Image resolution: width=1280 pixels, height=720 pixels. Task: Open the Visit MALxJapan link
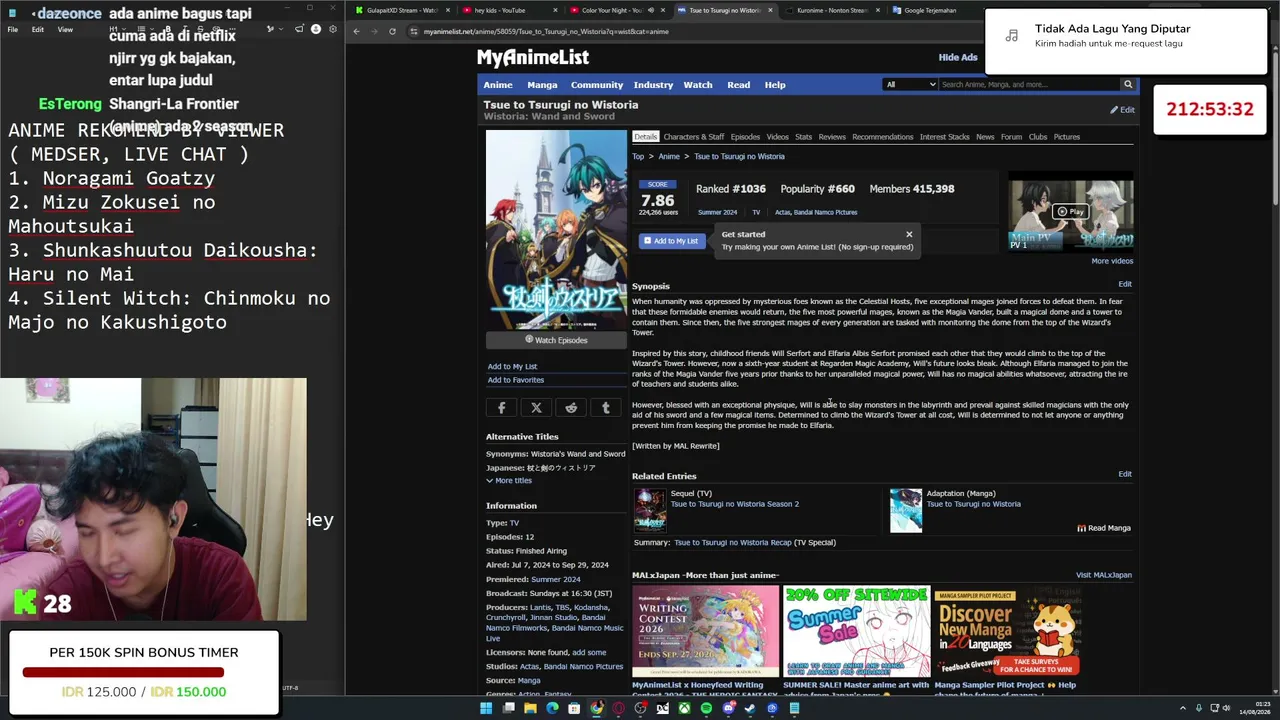pos(1104,575)
